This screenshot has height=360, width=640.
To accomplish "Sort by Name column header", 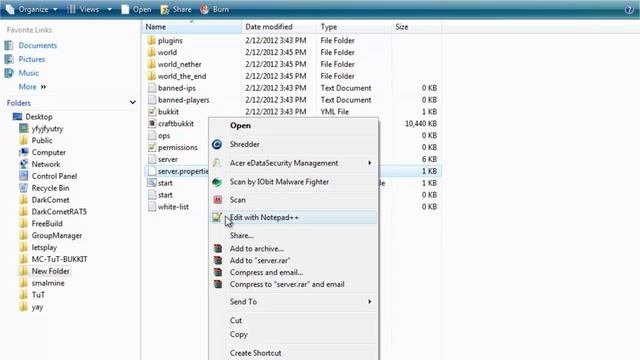I will point(191,27).
